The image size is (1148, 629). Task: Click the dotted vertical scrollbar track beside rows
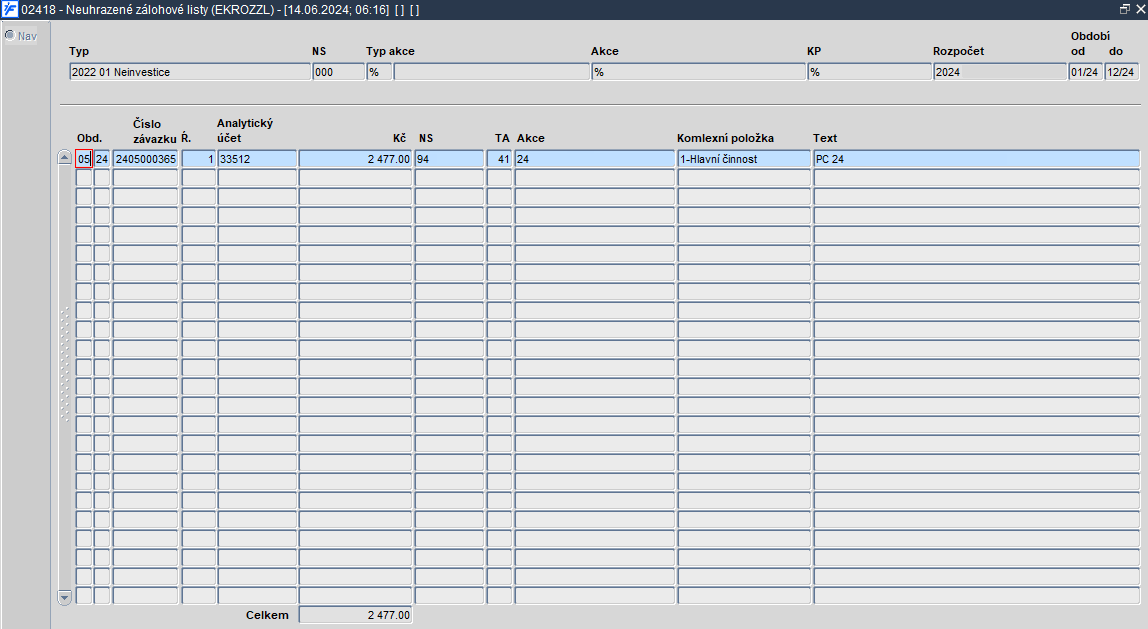pos(64,364)
